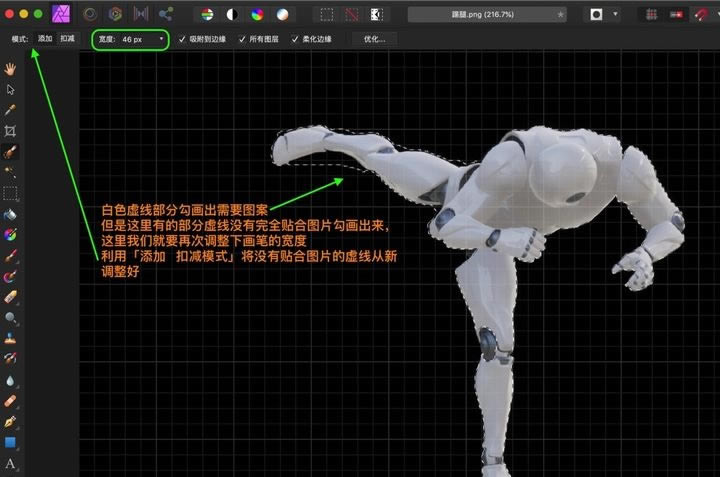This screenshot has width=720, height=477.
Task: Select the Text tool at the toolbar bottom
Action: coord(11,464)
